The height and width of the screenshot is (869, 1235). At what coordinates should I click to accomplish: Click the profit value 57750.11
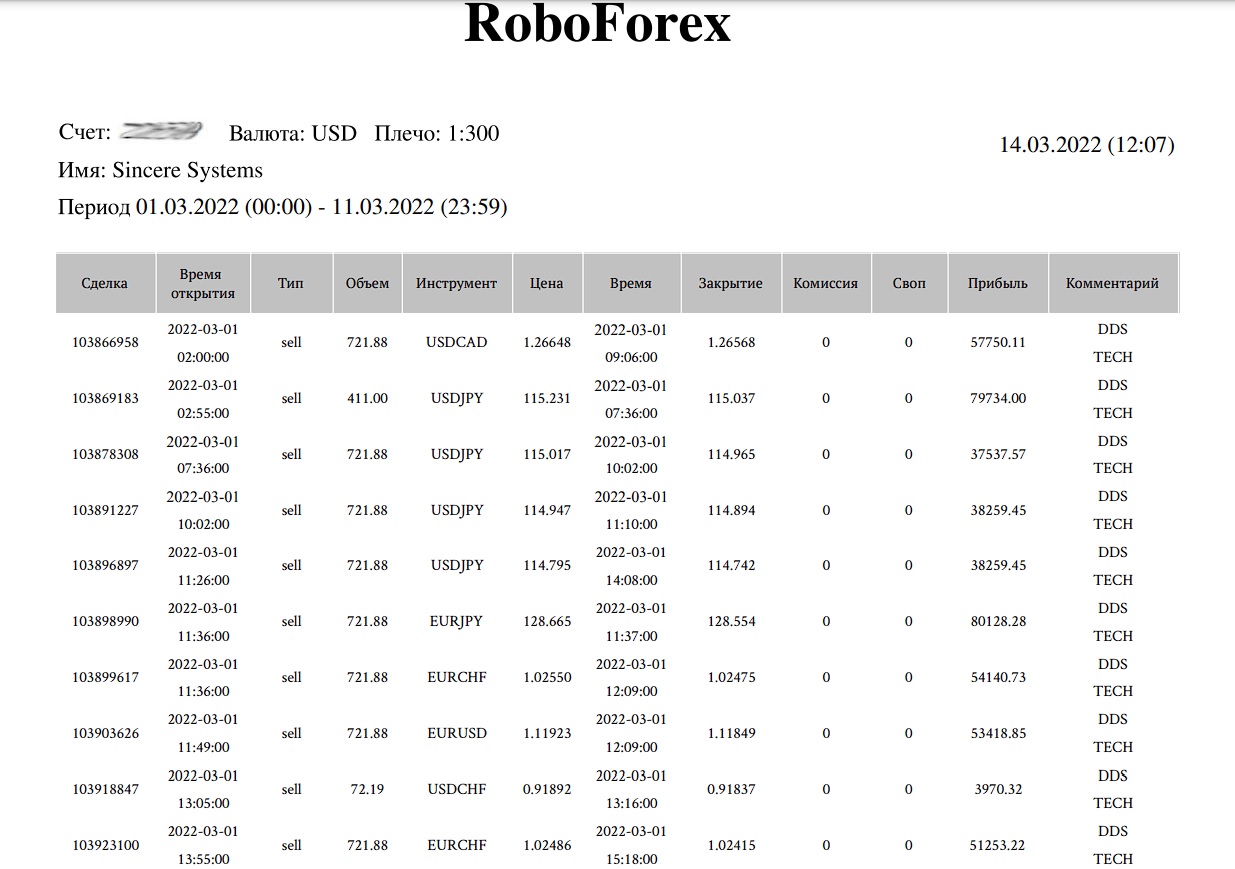997,343
